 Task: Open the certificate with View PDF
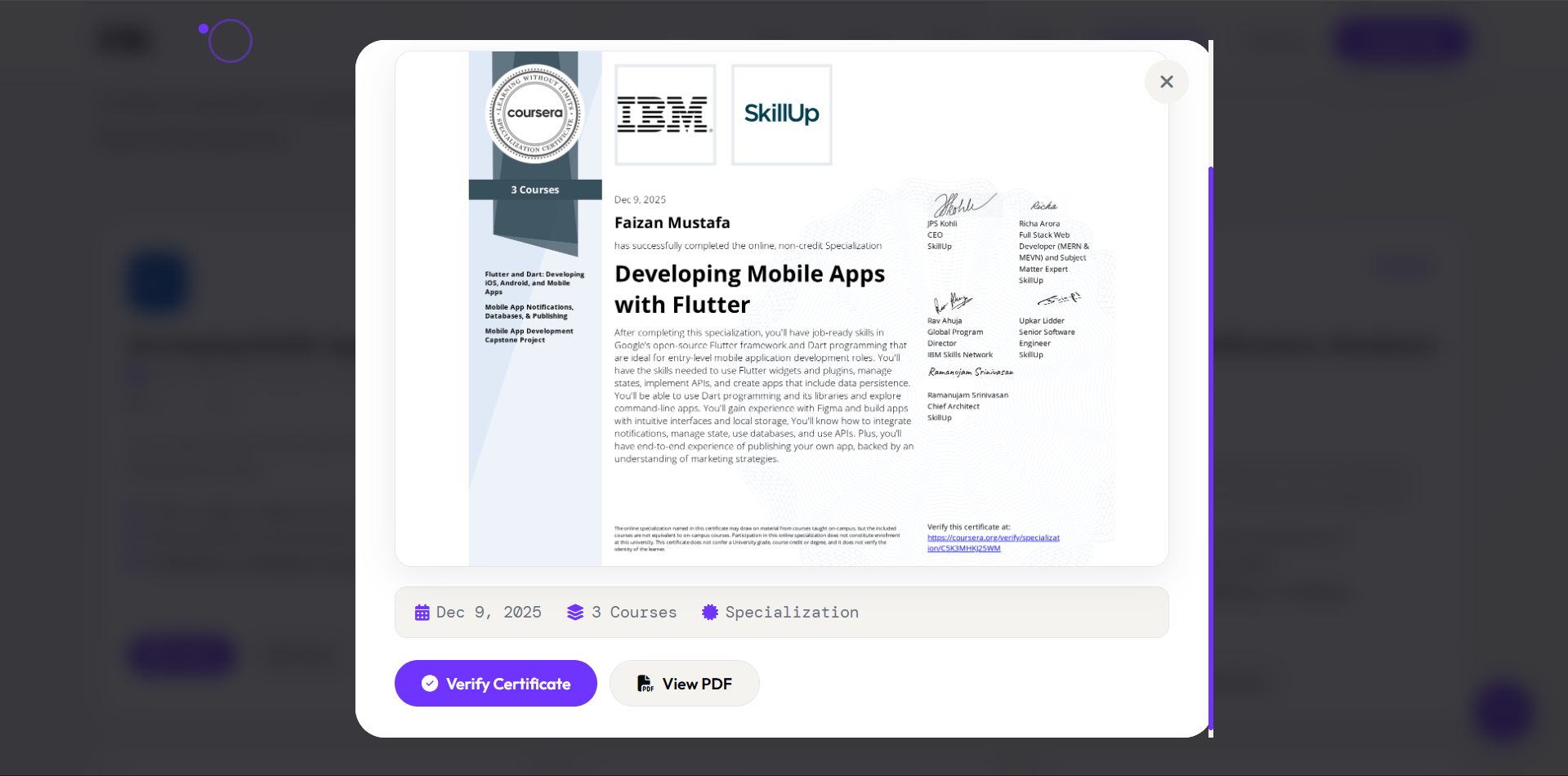[x=684, y=684]
